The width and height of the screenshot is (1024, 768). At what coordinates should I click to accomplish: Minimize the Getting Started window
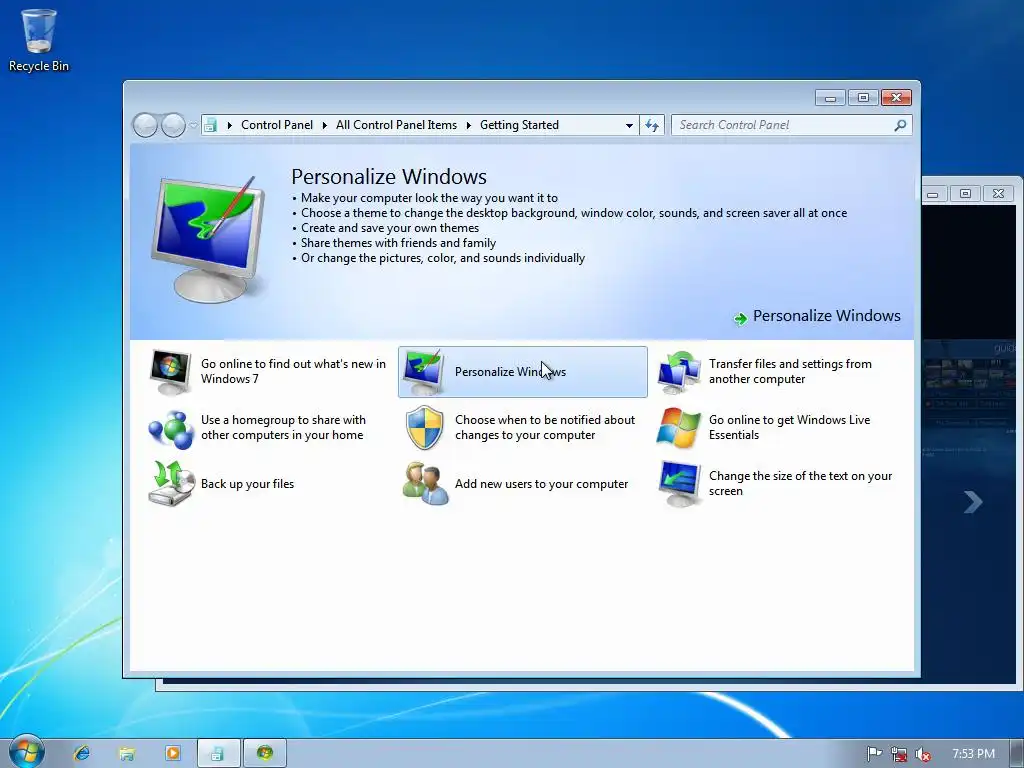tap(830, 98)
